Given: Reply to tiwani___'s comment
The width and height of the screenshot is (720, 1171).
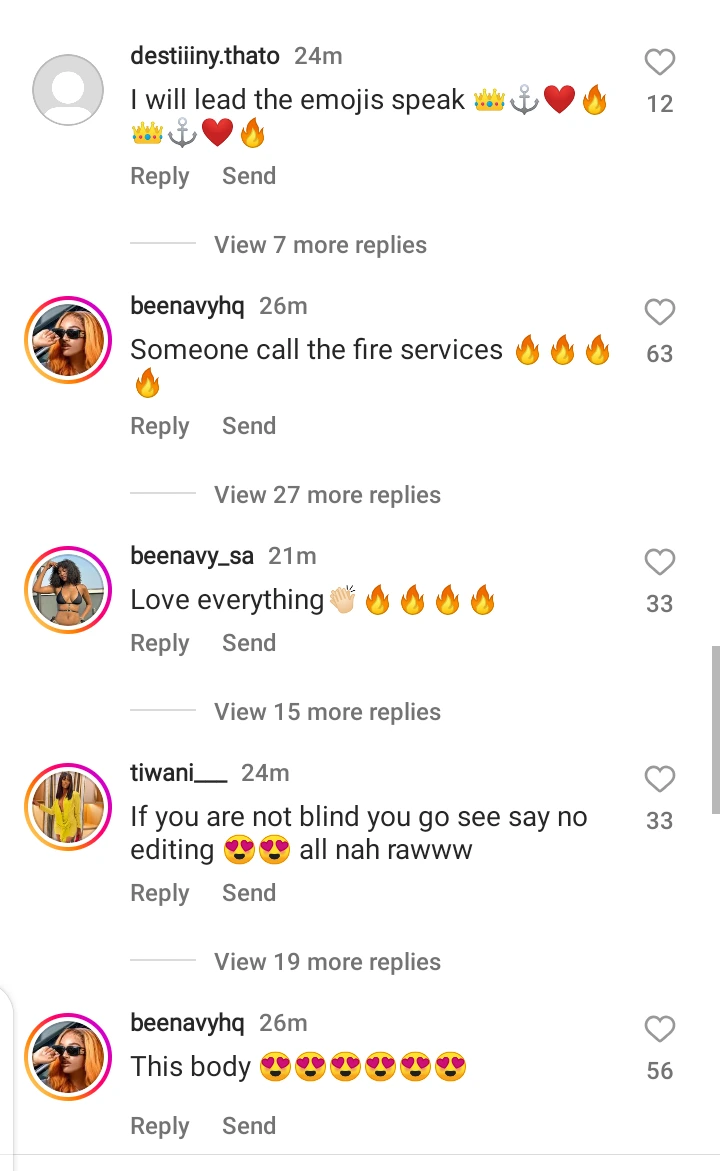Looking at the screenshot, I should click(159, 893).
